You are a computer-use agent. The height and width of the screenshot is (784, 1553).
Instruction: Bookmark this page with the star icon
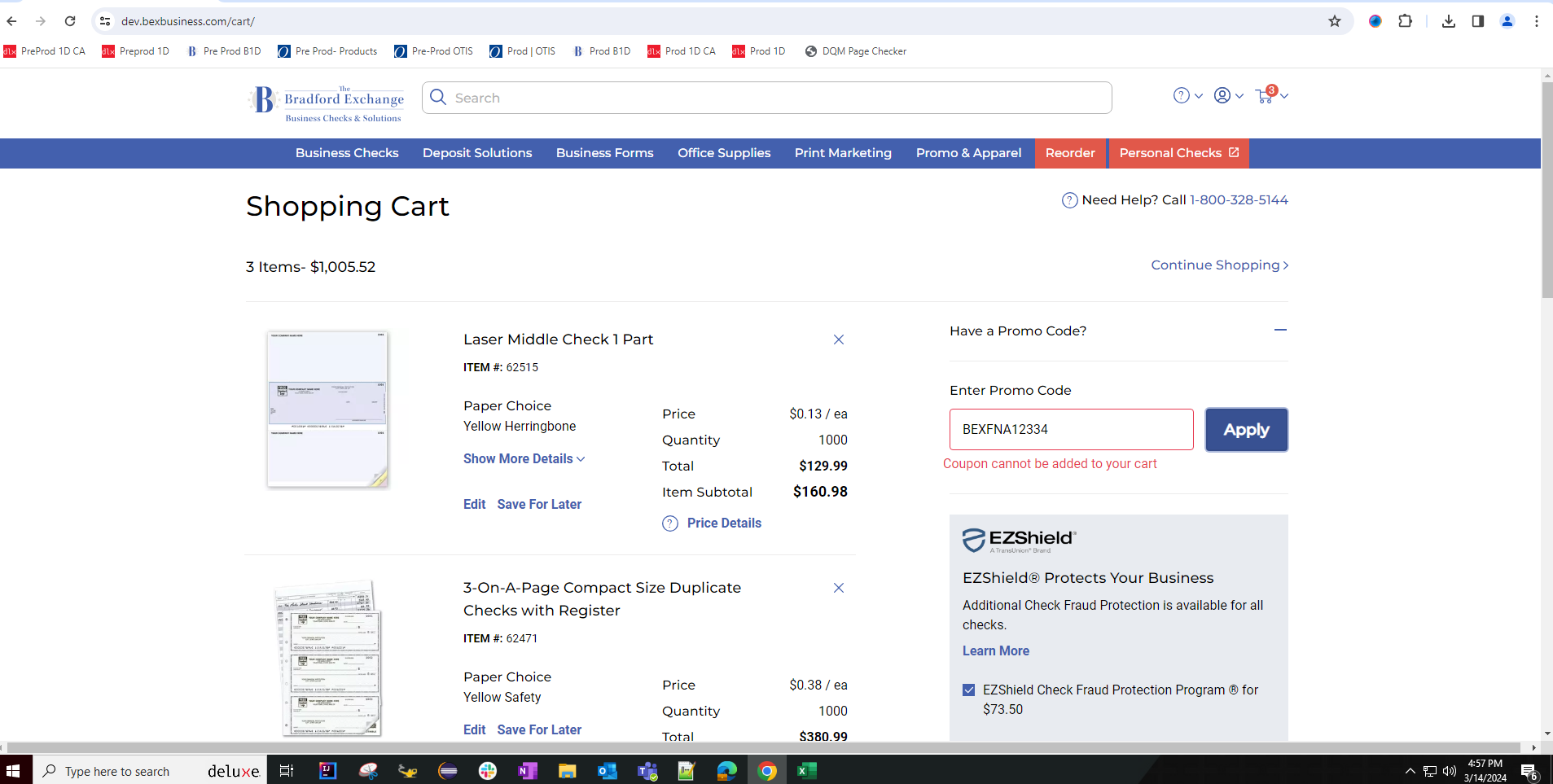1334,21
